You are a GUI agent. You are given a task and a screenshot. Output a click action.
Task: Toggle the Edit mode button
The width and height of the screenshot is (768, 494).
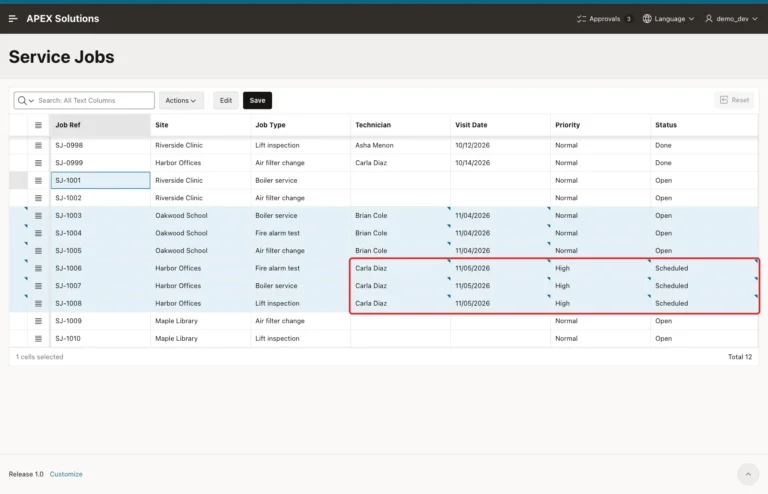[x=226, y=100]
